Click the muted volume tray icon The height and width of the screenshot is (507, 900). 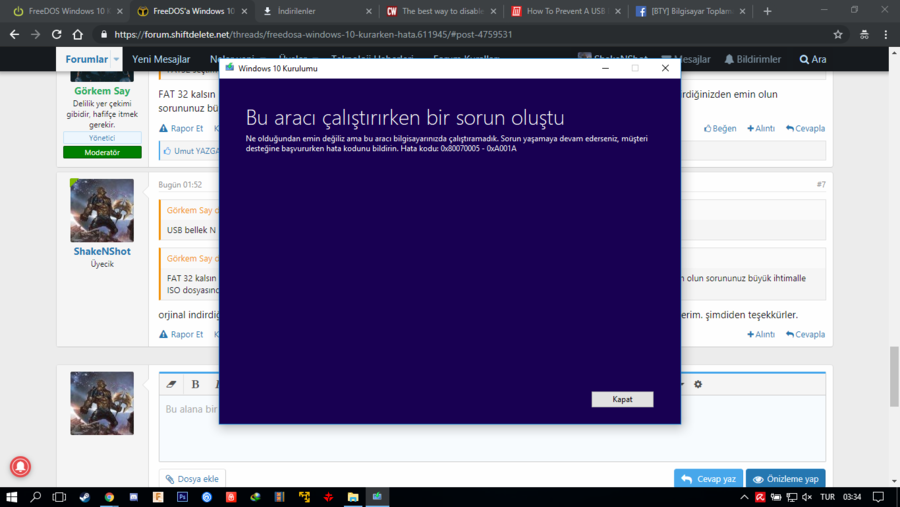807,497
